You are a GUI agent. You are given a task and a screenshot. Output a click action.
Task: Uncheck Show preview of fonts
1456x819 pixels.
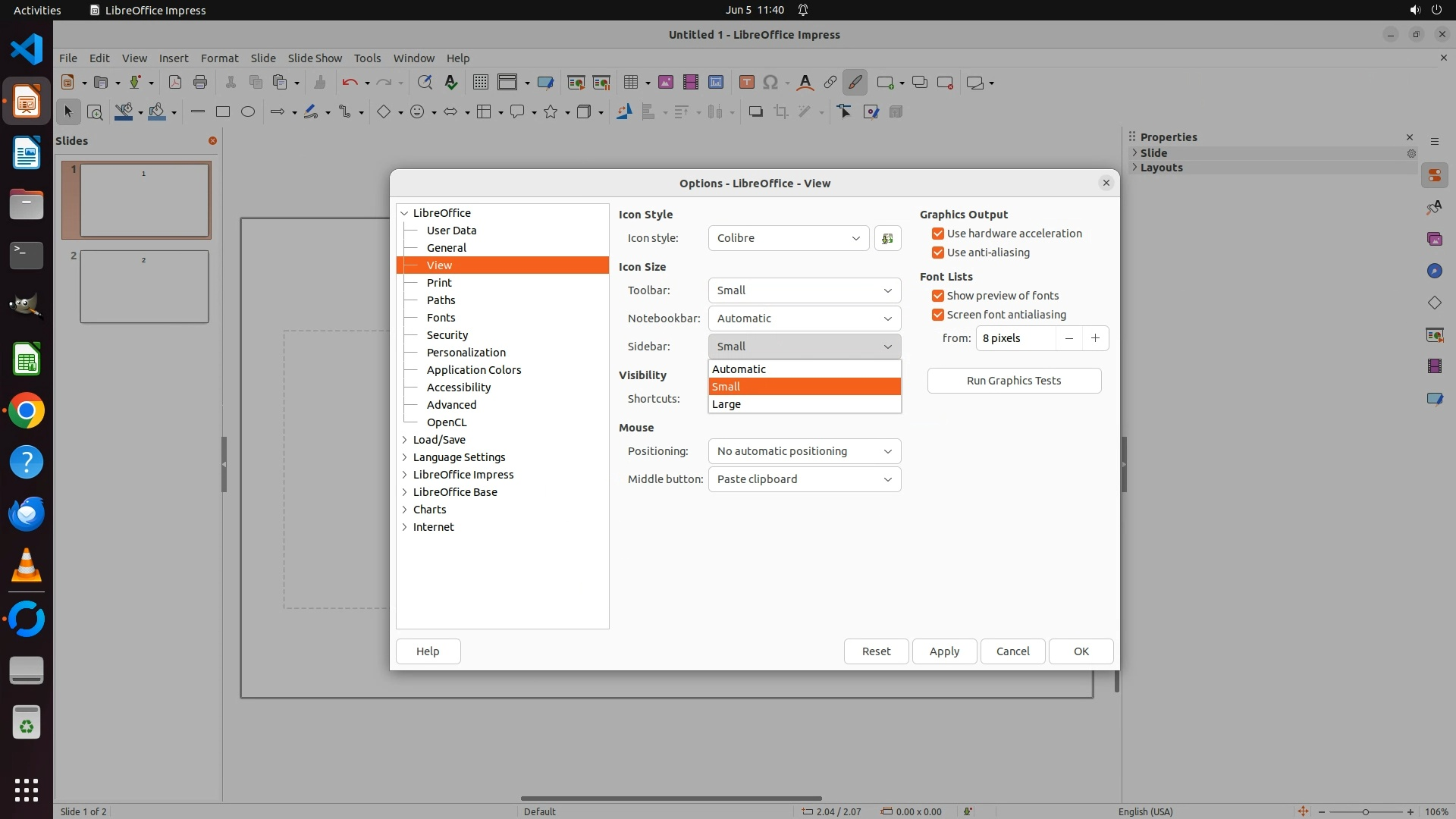(x=938, y=296)
